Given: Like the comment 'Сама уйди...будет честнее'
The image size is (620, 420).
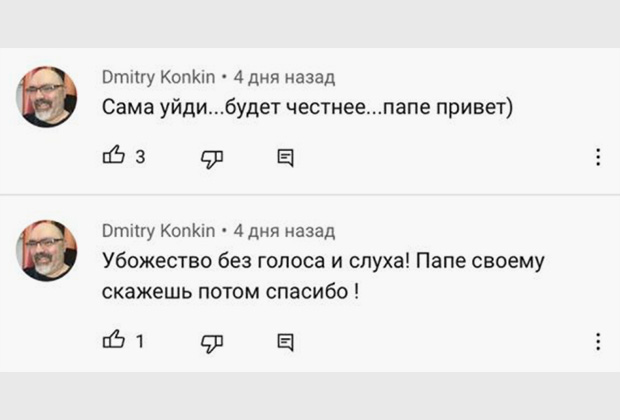Looking at the screenshot, I should coord(113,156).
